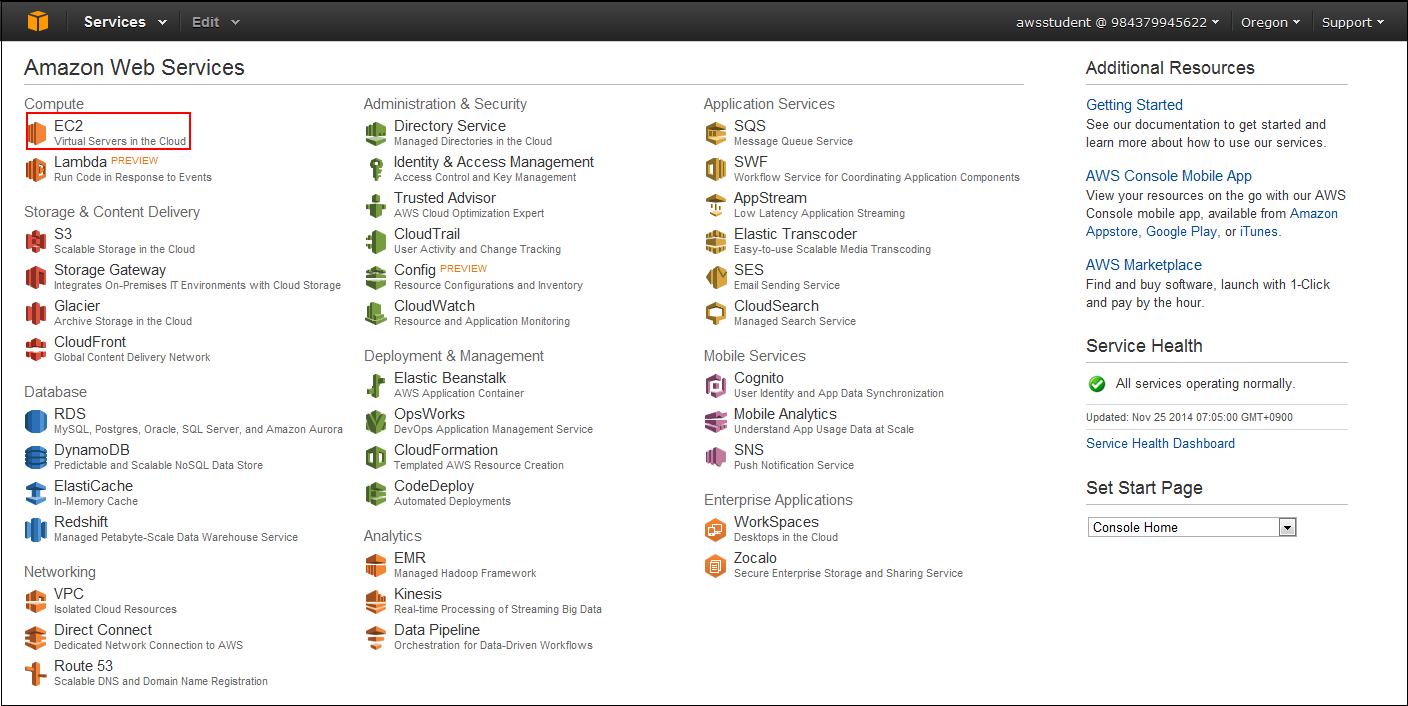Open the SES service link

tap(749, 270)
